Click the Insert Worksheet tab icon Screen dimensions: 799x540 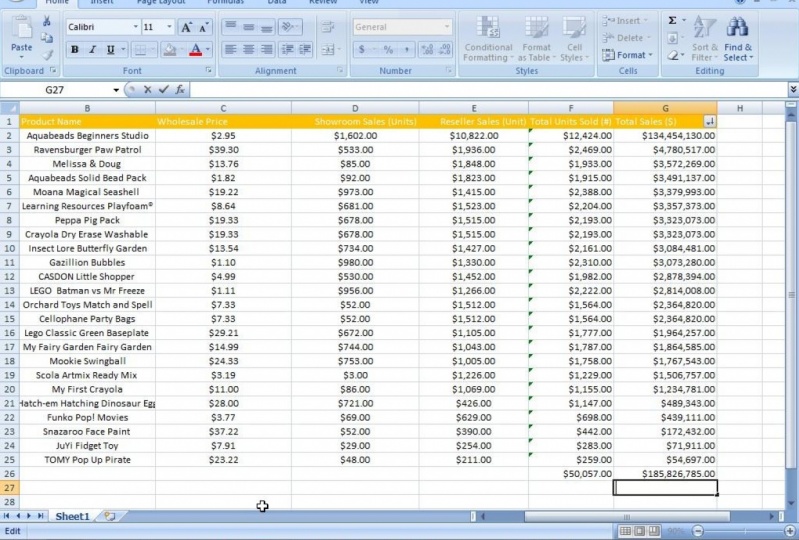110,516
